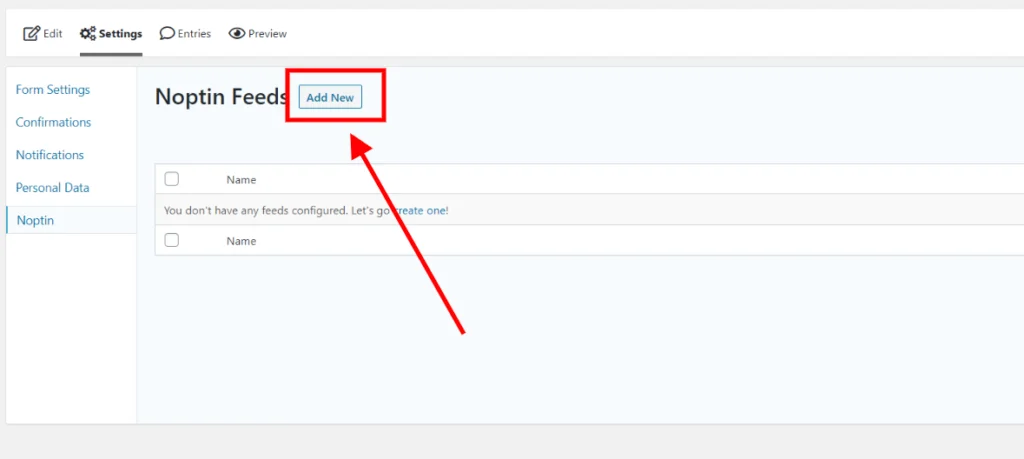The width and height of the screenshot is (1024, 459).
Task: Switch to the Settings tab
Action: click(x=111, y=34)
